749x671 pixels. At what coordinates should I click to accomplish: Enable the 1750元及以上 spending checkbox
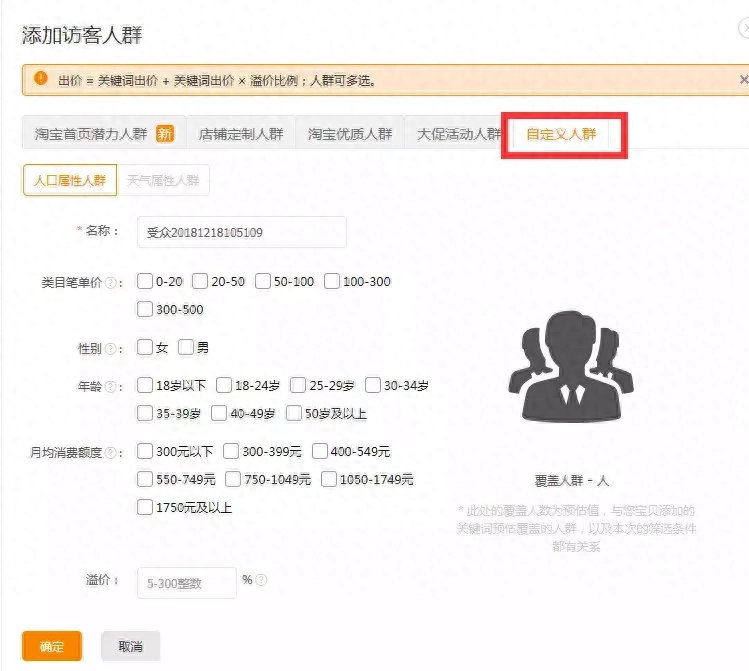click(145, 507)
